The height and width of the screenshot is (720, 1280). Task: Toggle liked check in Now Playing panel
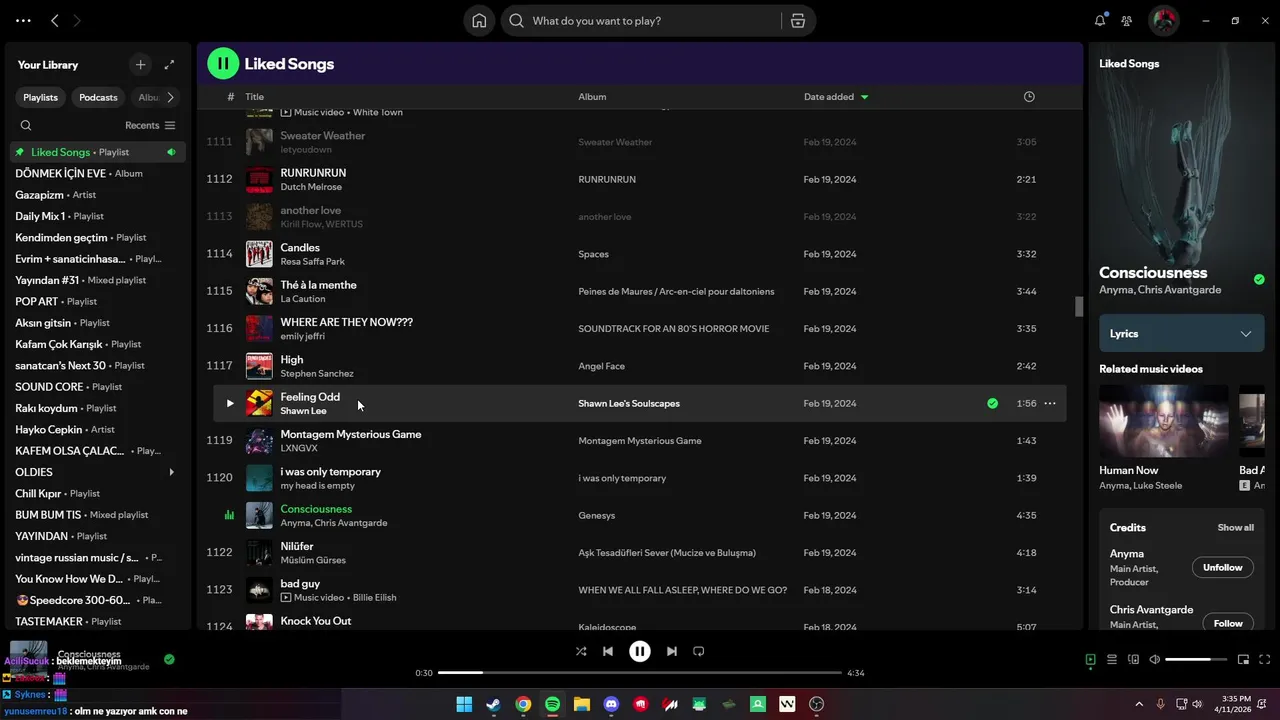(x=1259, y=280)
